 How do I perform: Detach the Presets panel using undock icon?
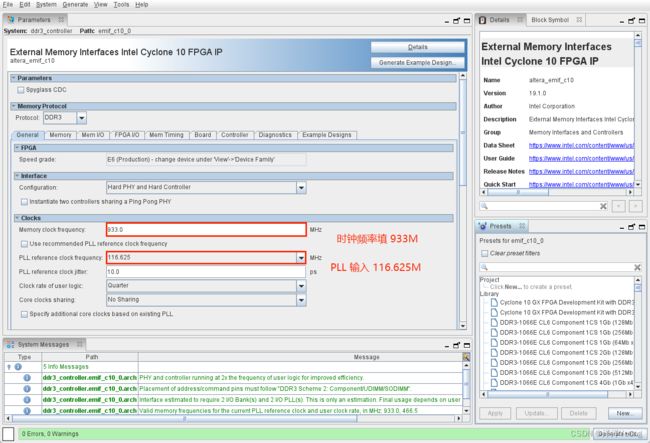(631, 227)
